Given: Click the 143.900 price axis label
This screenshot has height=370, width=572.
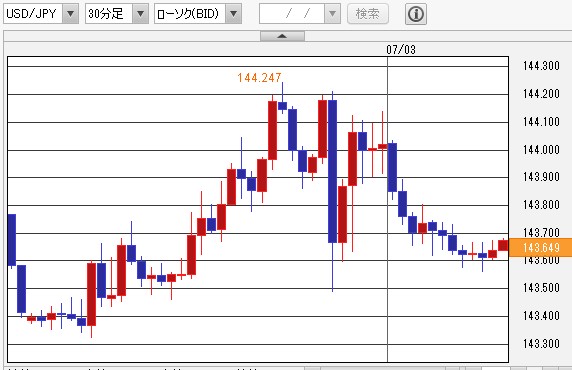Looking at the screenshot, I should coord(541,177).
